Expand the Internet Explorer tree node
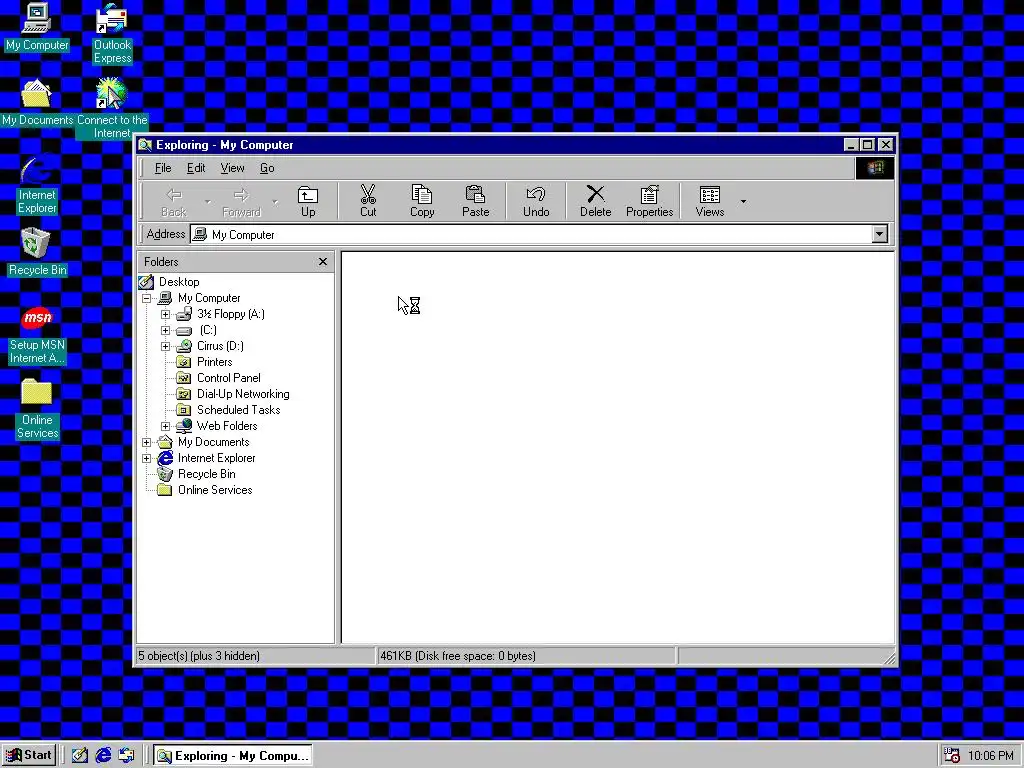This screenshot has height=768, width=1024. coord(146,458)
